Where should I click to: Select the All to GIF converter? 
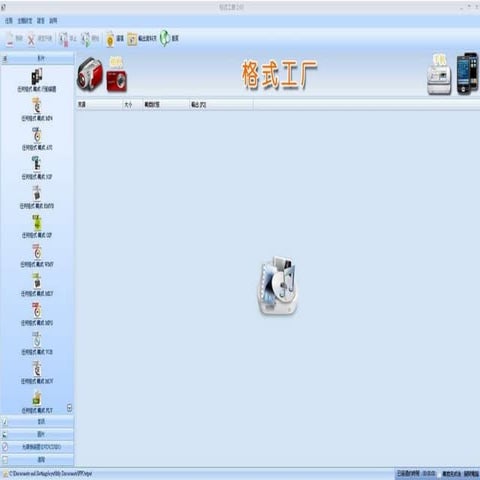pyautogui.click(x=37, y=226)
